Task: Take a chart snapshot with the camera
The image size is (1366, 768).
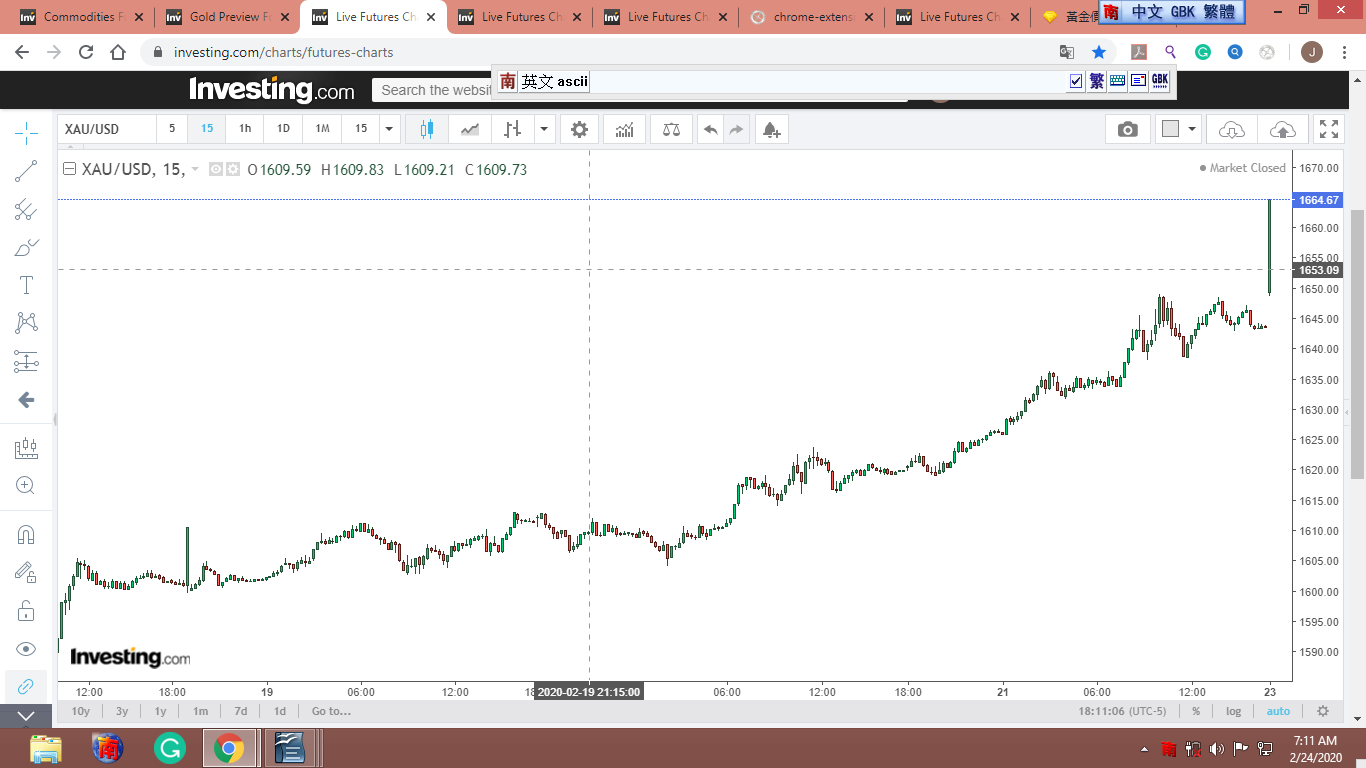Action: (1127, 129)
